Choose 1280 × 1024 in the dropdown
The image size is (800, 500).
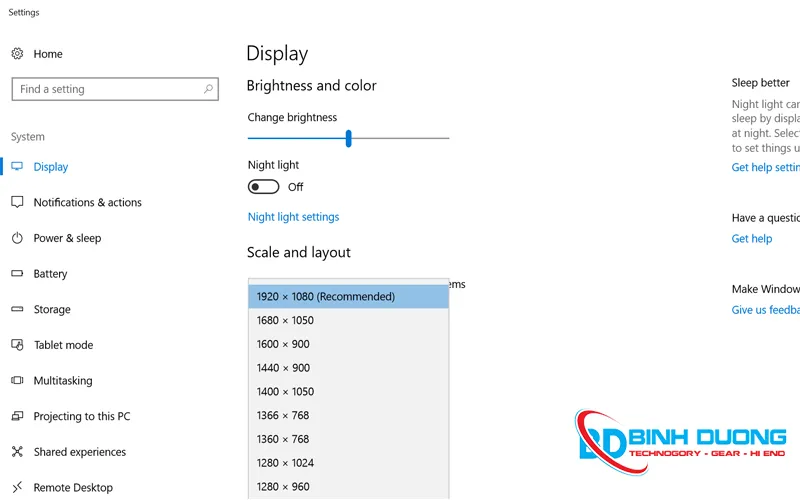[x=348, y=463]
